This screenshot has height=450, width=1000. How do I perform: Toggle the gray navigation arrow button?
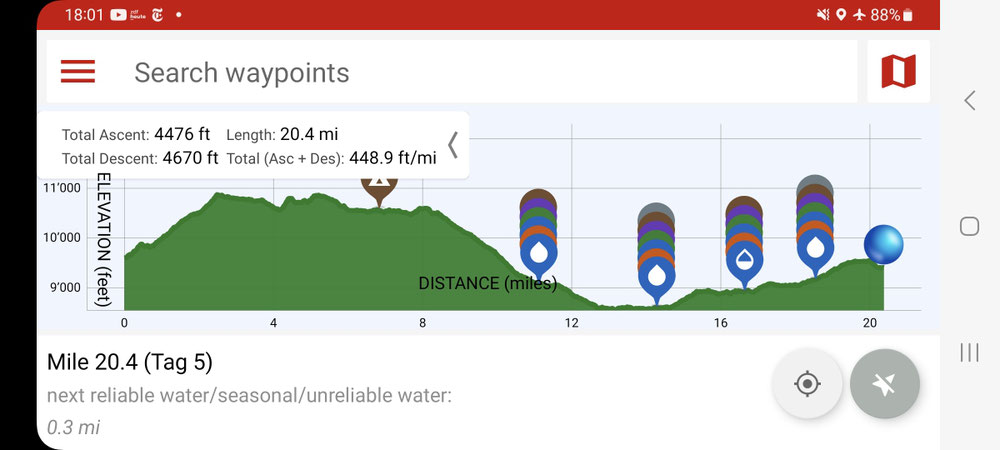click(885, 384)
